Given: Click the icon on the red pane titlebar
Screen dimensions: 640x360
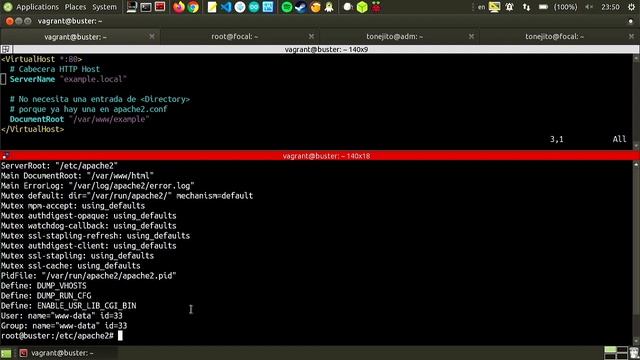Looking at the screenshot, I should [x=5, y=156].
